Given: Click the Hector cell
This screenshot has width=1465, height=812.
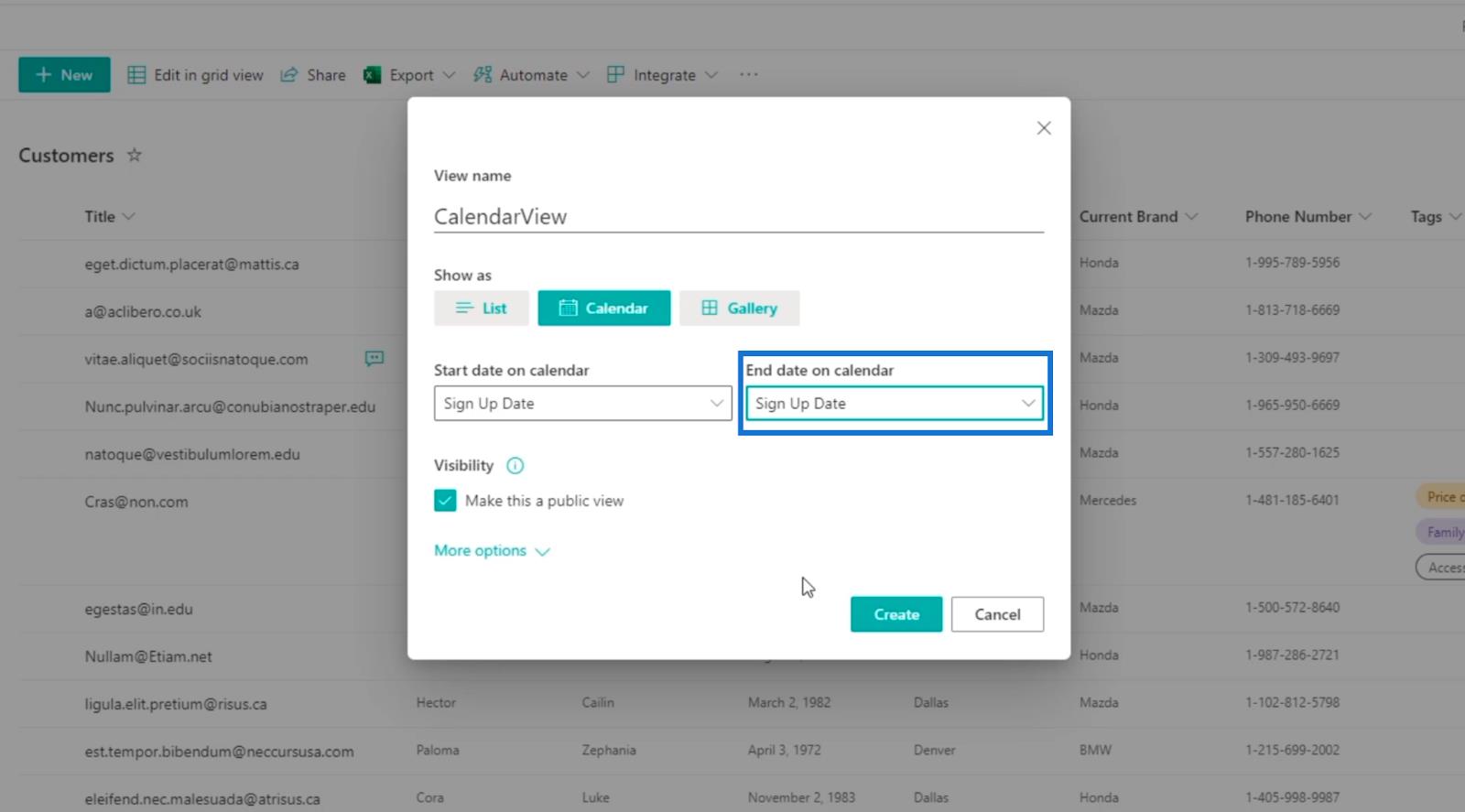Looking at the screenshot, I should 436,703.
